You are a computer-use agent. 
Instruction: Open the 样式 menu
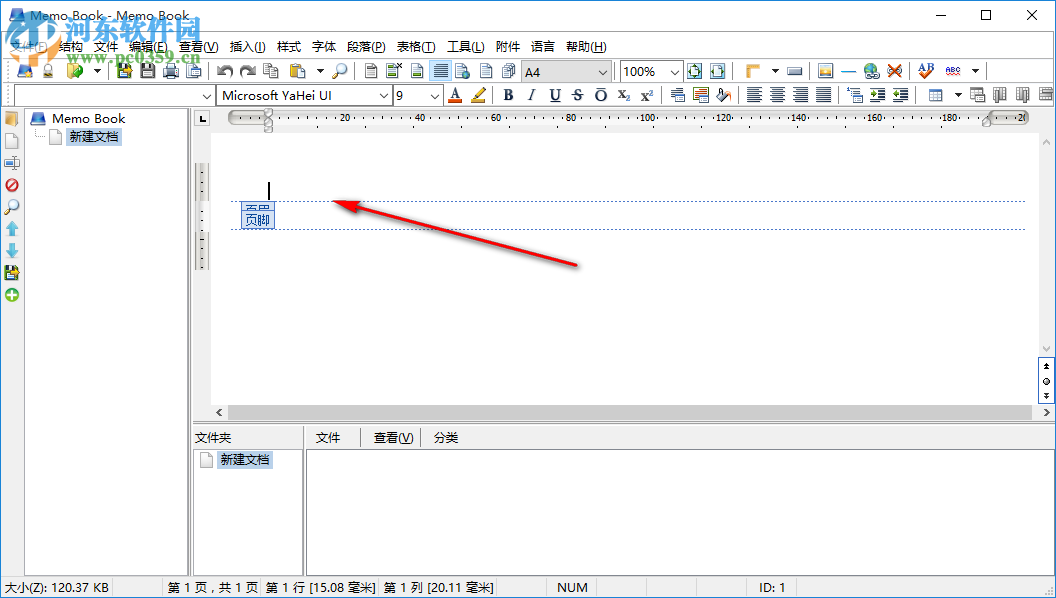[289, 46]
